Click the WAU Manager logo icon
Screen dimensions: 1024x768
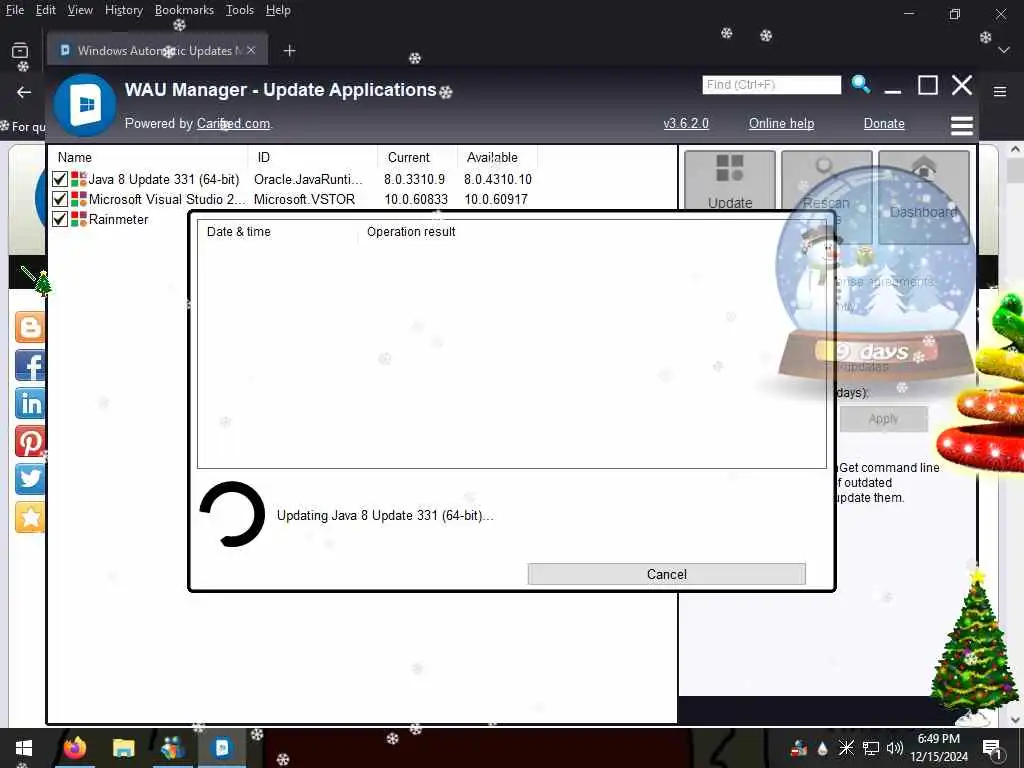coord(85,104)
